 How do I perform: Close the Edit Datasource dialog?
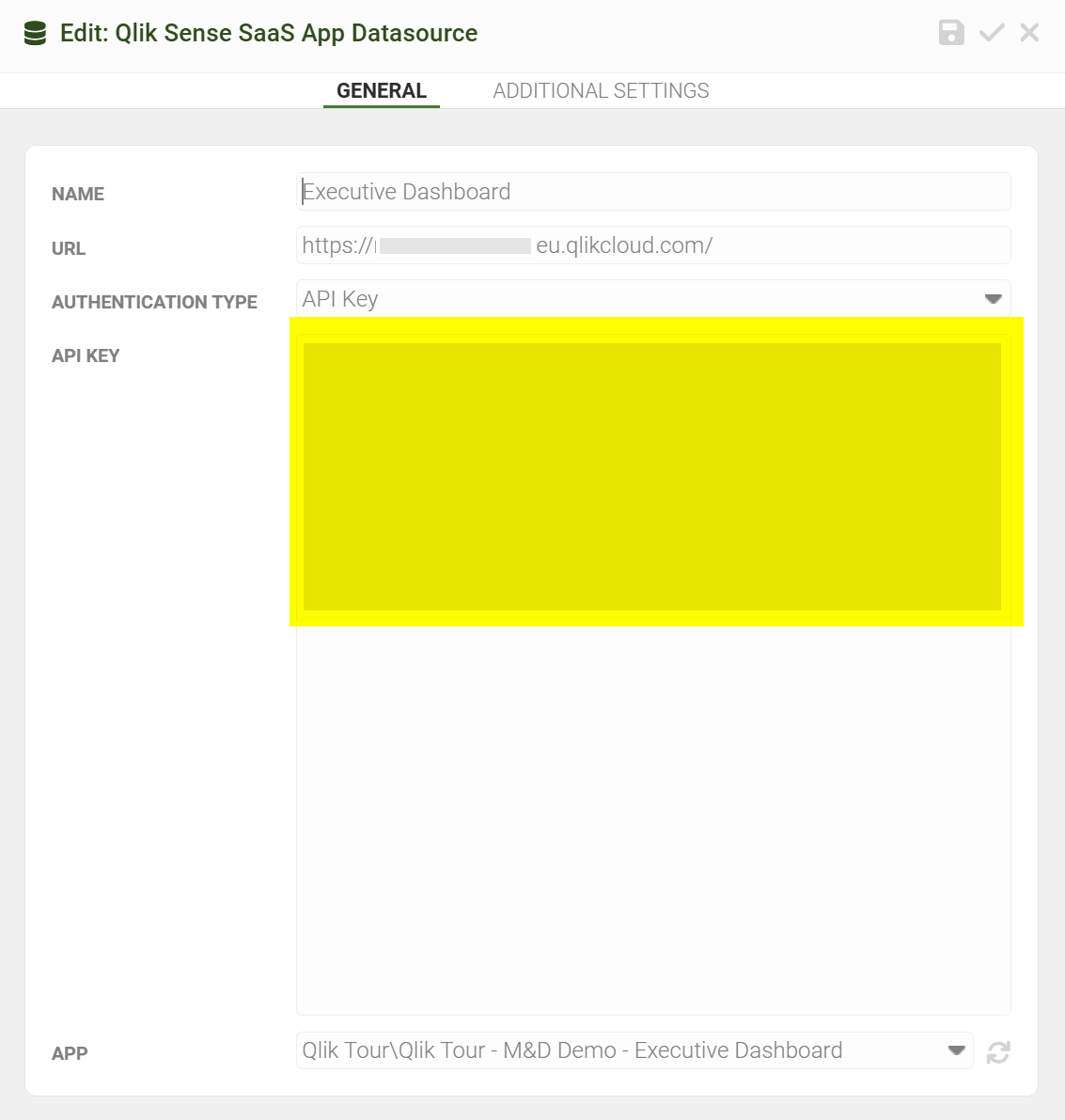(1029, 33)
